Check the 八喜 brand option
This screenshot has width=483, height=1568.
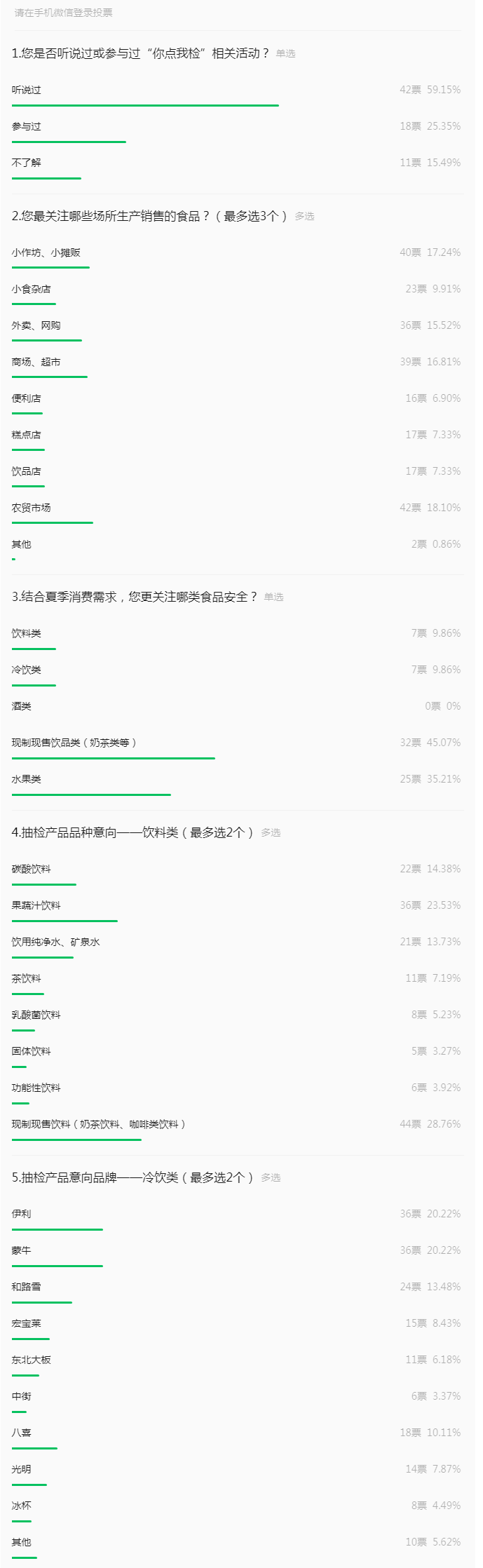point(236,1437)
